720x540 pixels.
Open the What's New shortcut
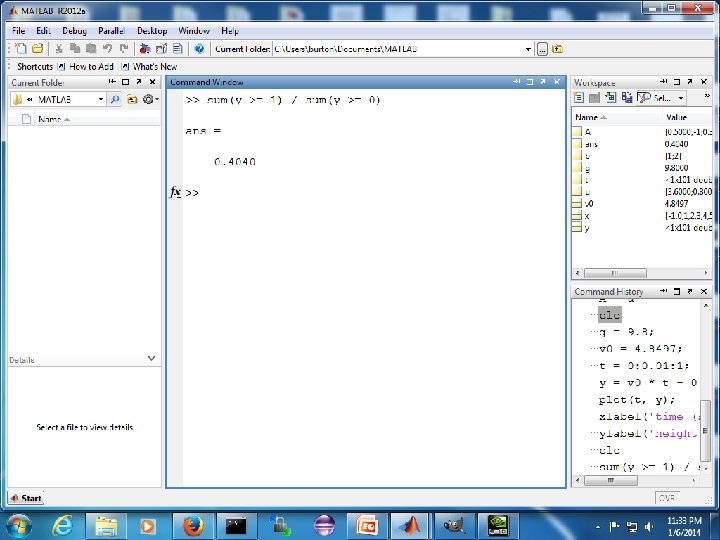click(149, 67)
